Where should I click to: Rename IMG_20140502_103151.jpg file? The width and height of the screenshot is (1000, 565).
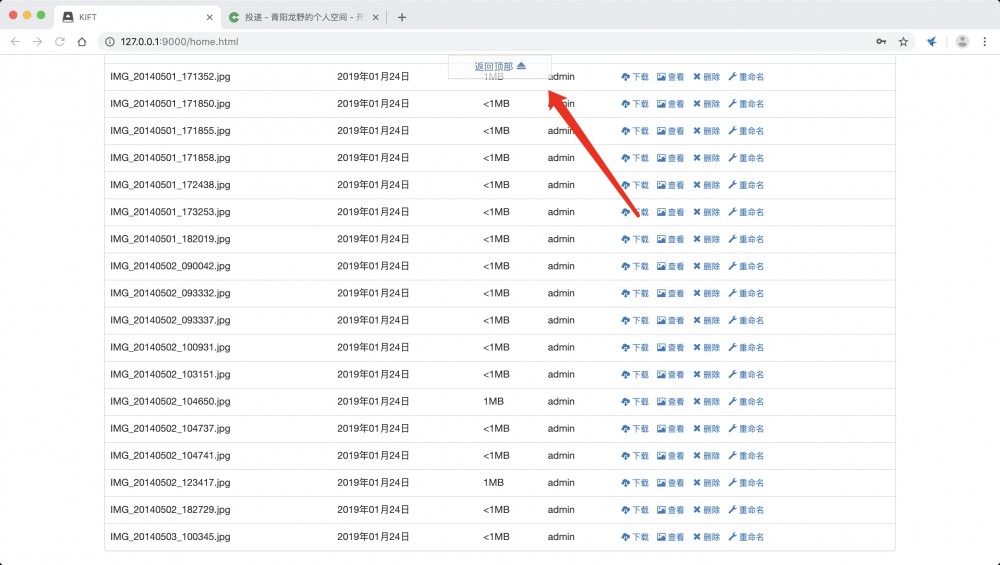pyautogui.click(x=746, y=374)
